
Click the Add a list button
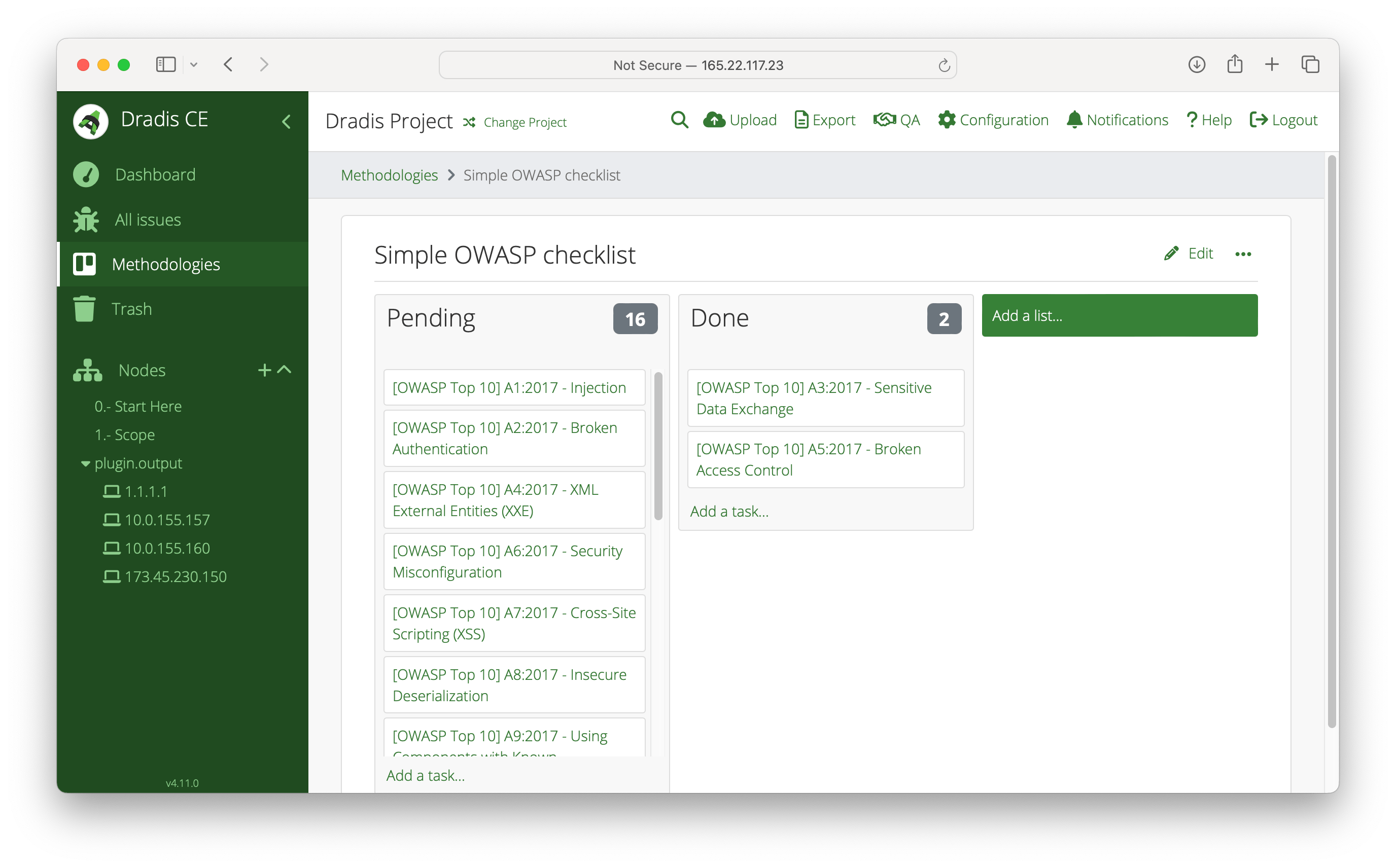click(1119, 315)
